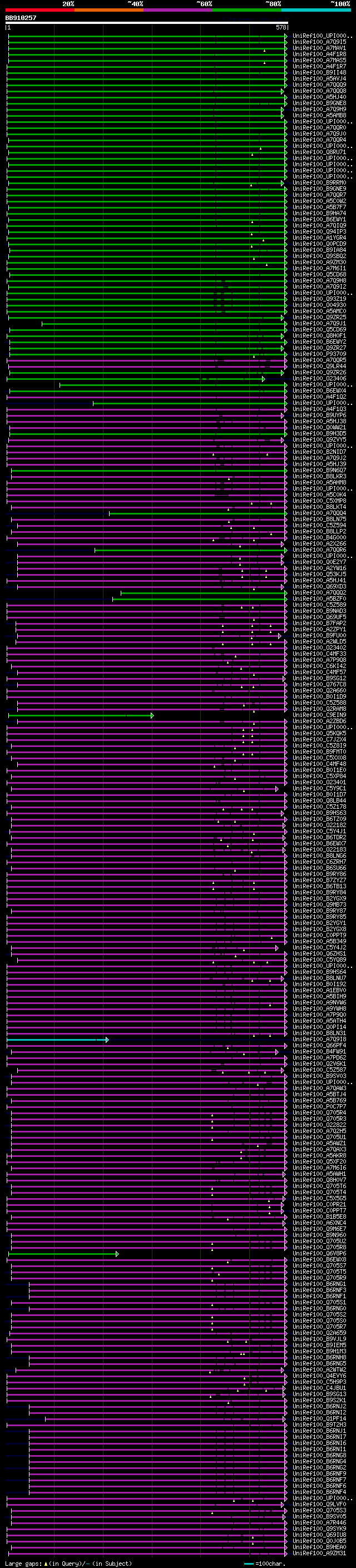Image resolution: width=356 pixels, height=1568 pixels.
Task: Select hit UniRef100_B9II48
Action: tap(319, 72)
